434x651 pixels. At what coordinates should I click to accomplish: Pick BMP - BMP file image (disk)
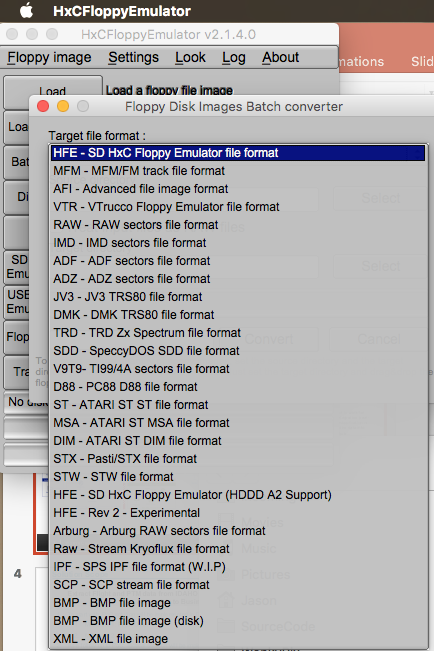pos(238,621)
